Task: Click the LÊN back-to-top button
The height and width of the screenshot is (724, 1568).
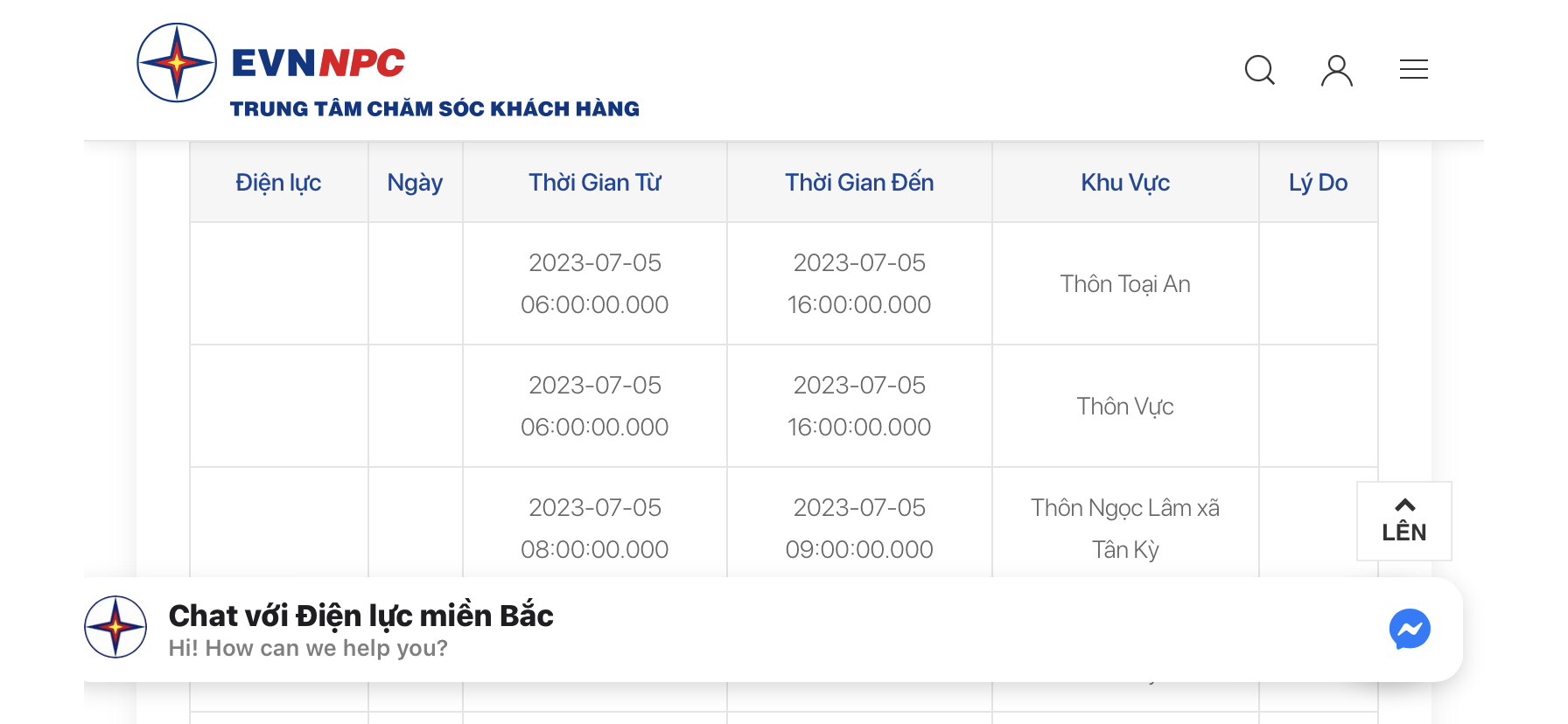Action: [x=1404, y=521]
